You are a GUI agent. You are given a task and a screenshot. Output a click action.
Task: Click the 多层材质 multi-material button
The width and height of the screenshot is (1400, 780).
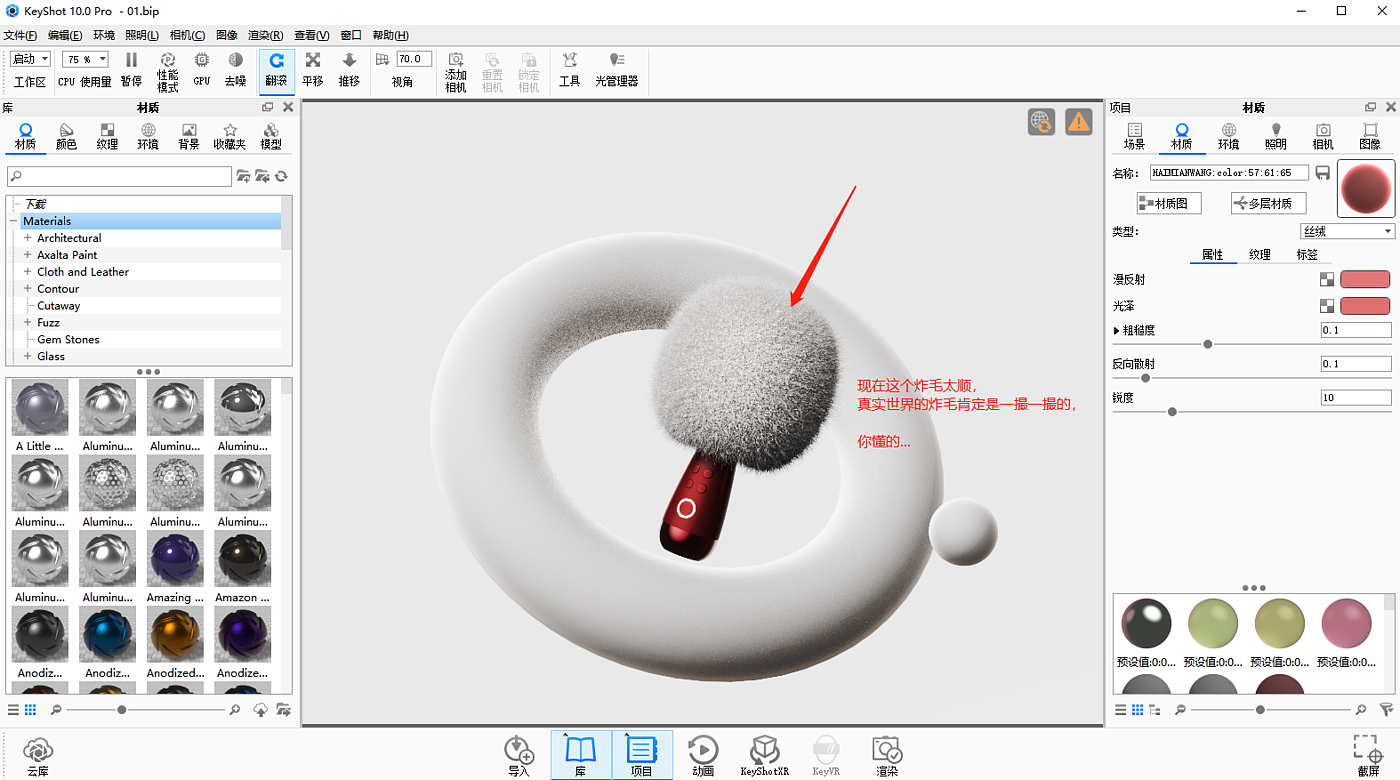(1268, 203)
